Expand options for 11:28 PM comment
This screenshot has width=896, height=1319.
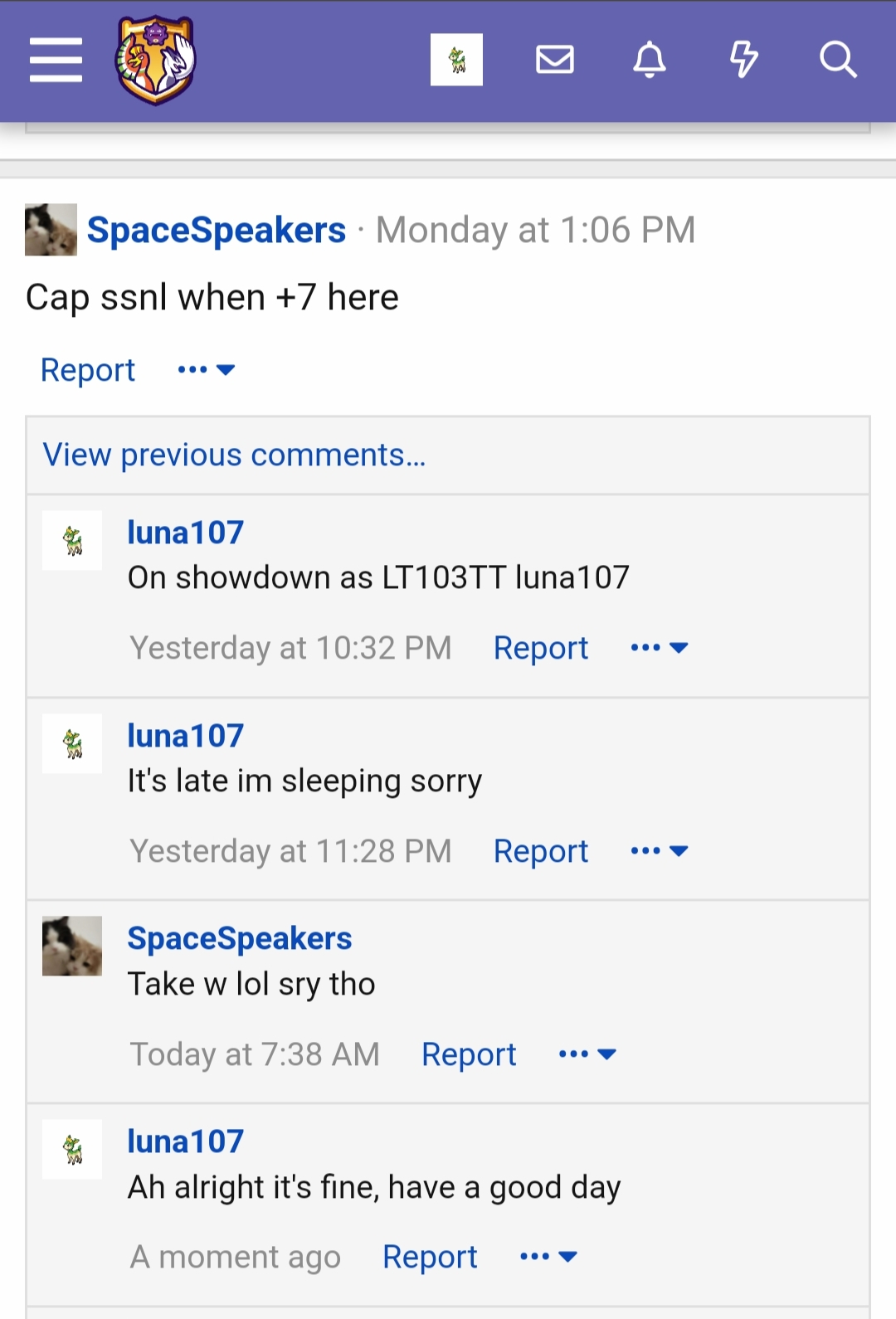pyautogui.click(x=660, y=851)
